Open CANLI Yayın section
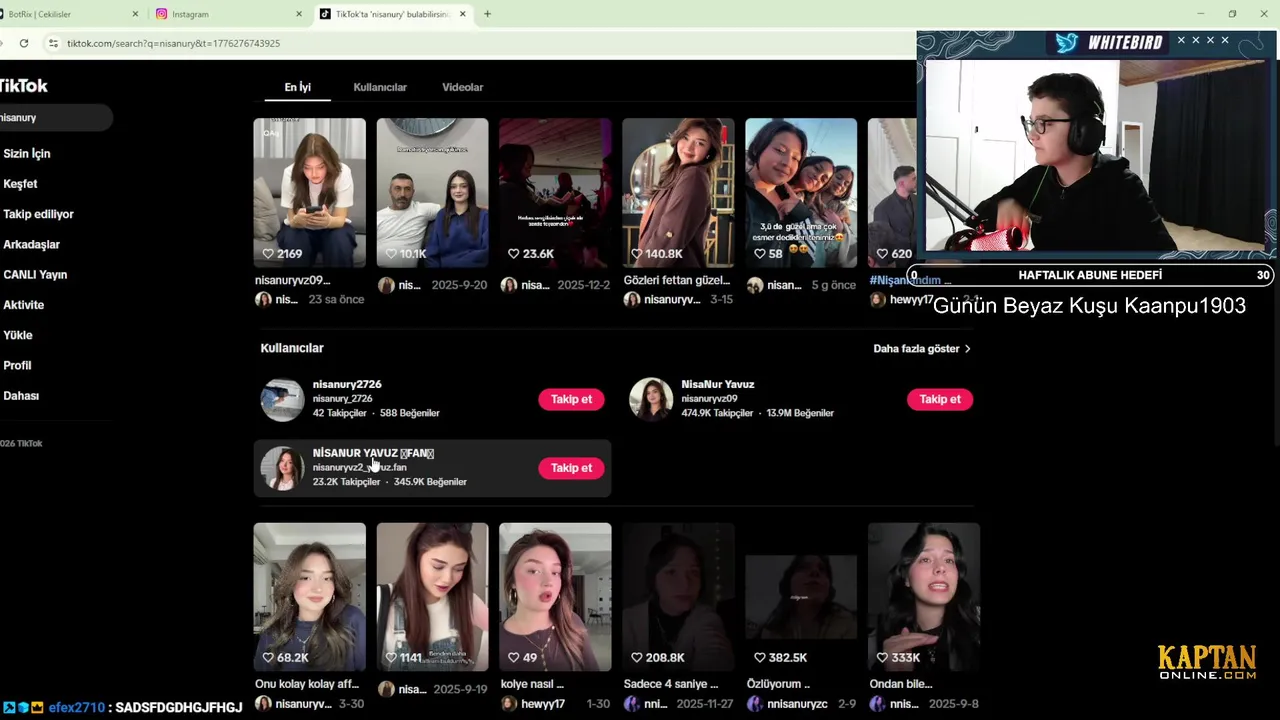1280x720 pixels. [35, 275]
